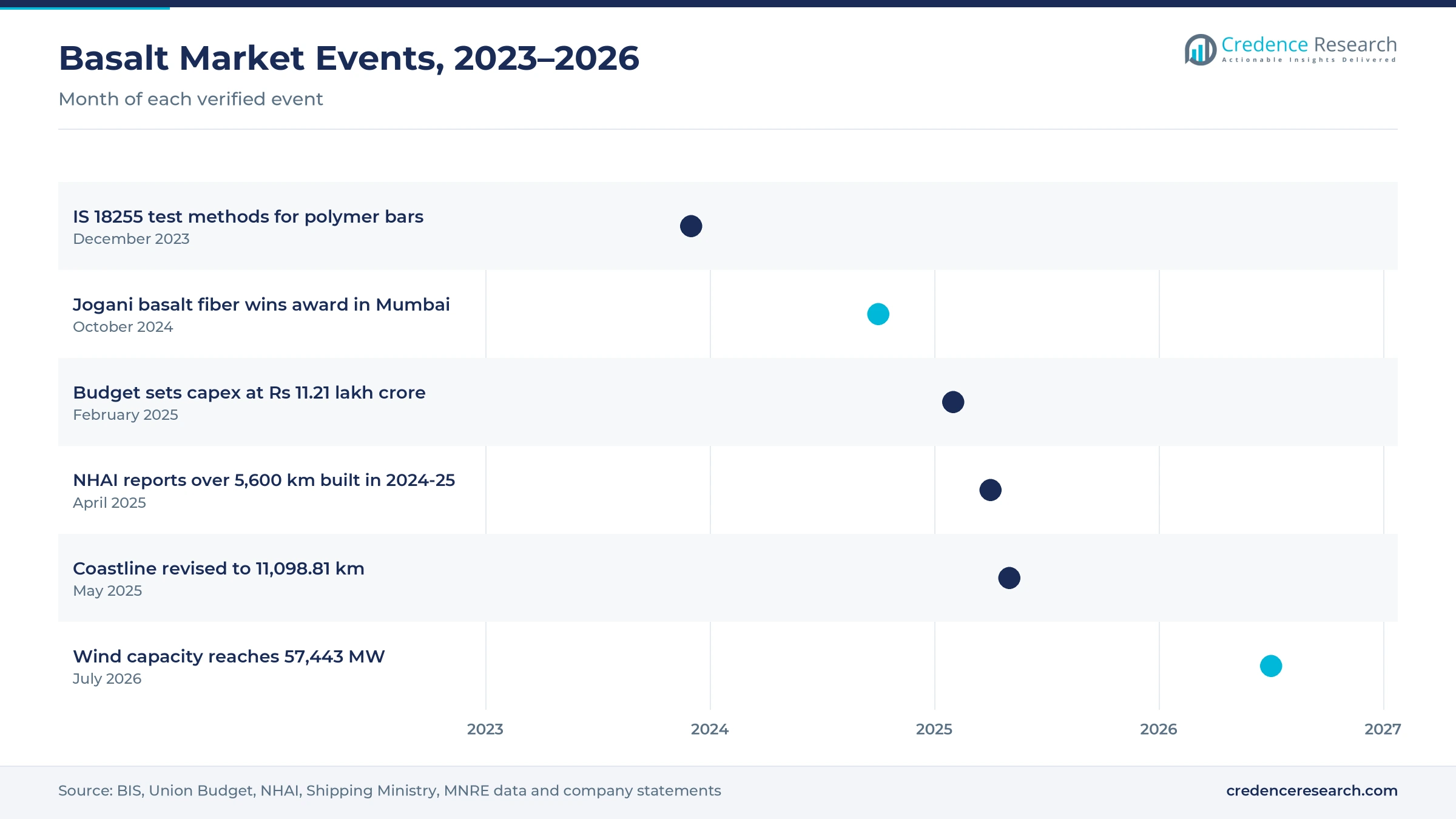Image resolution: width=1456 pixels, height=819 pixels.
Task: Click the Credence Research brand name text
Action: point(1309,44)
